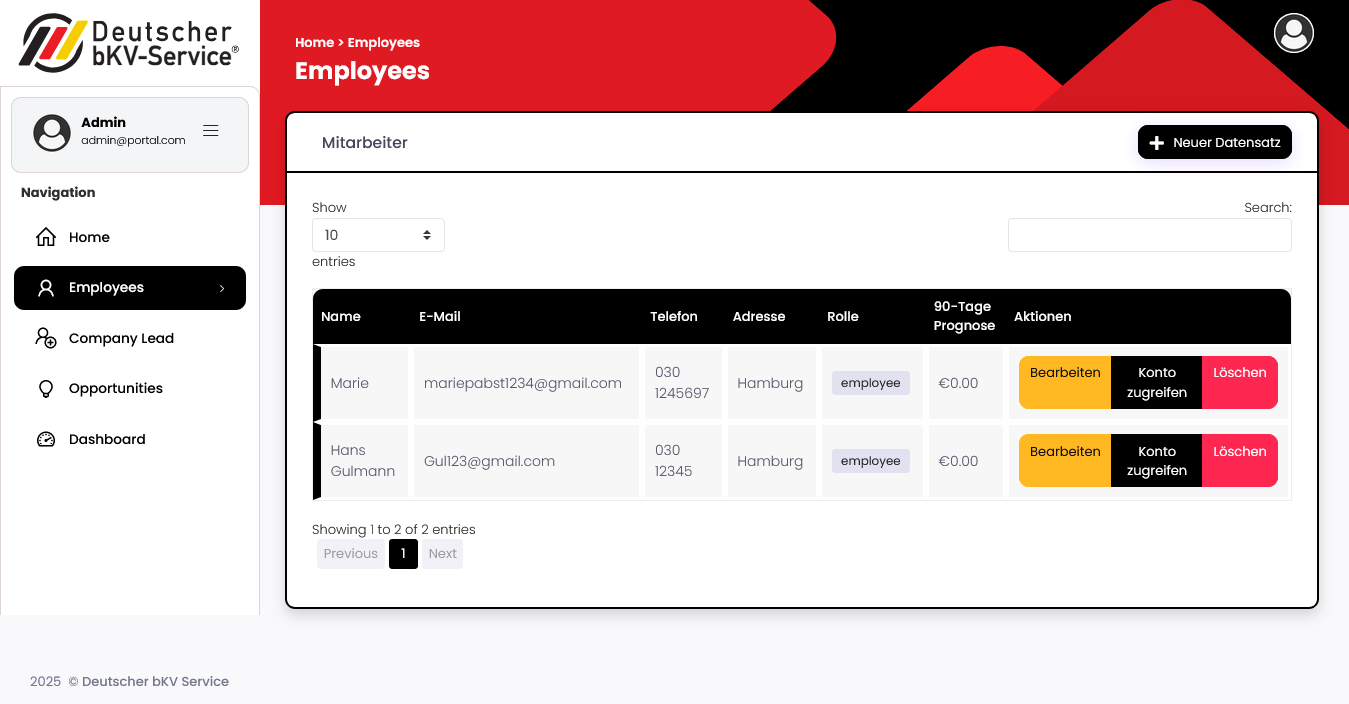This screenshot has width=1349, height=704.
Task: Click the Neuer Datensatz button
Action: tap(1214, 143)
